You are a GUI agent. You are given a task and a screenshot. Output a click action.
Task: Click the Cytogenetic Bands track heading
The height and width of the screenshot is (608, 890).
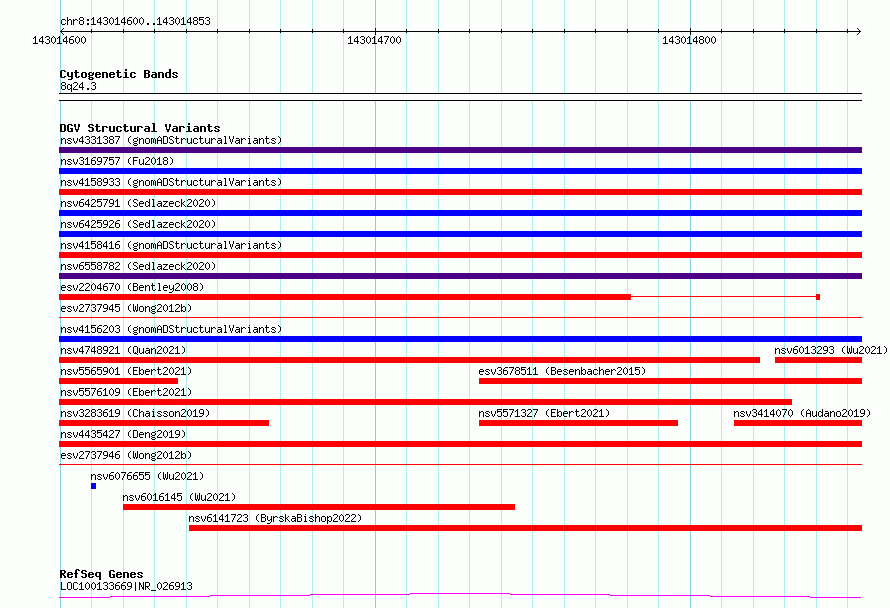click(x=119, y=74)
